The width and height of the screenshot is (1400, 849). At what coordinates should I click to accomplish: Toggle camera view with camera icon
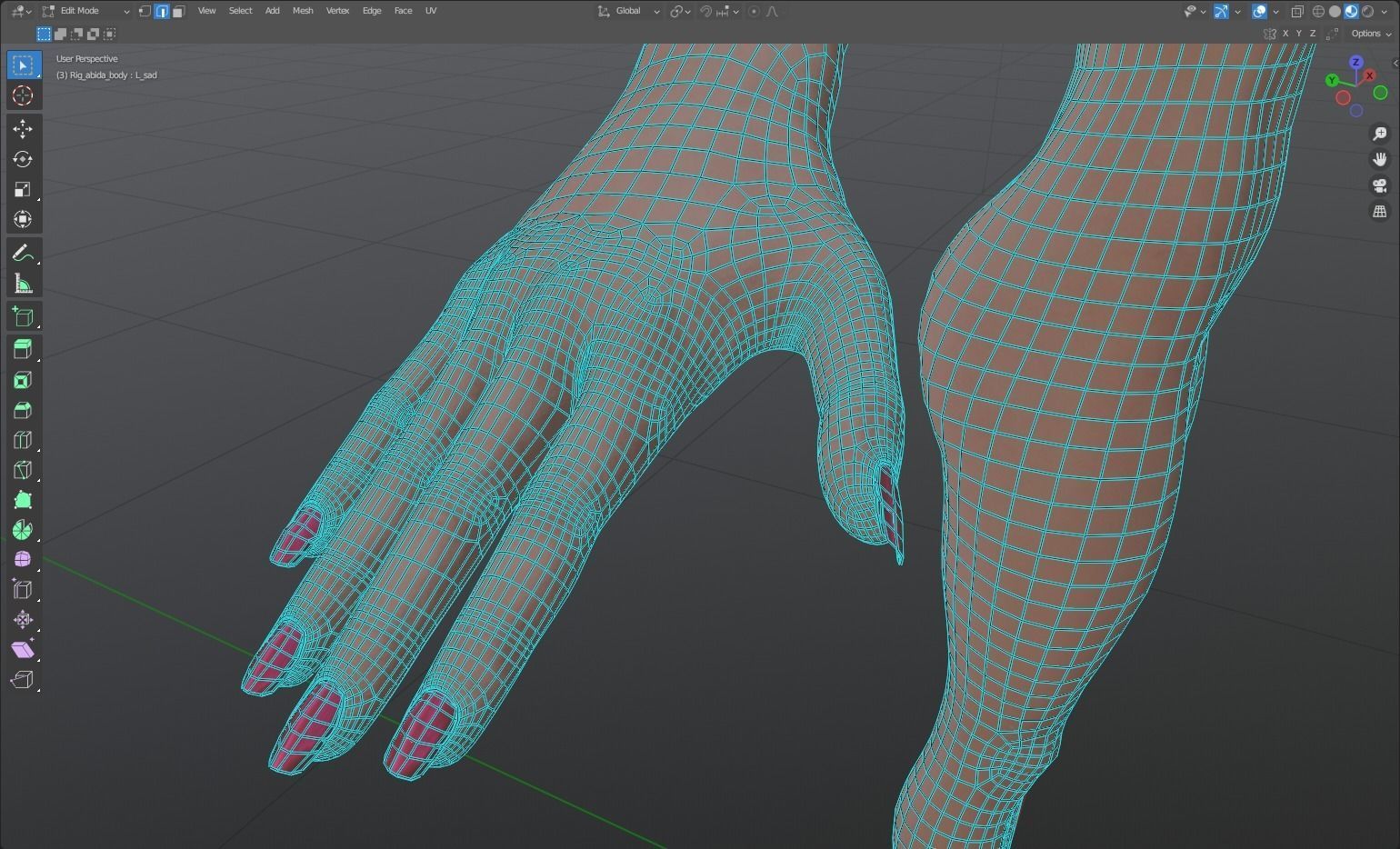coord(1380,185)
